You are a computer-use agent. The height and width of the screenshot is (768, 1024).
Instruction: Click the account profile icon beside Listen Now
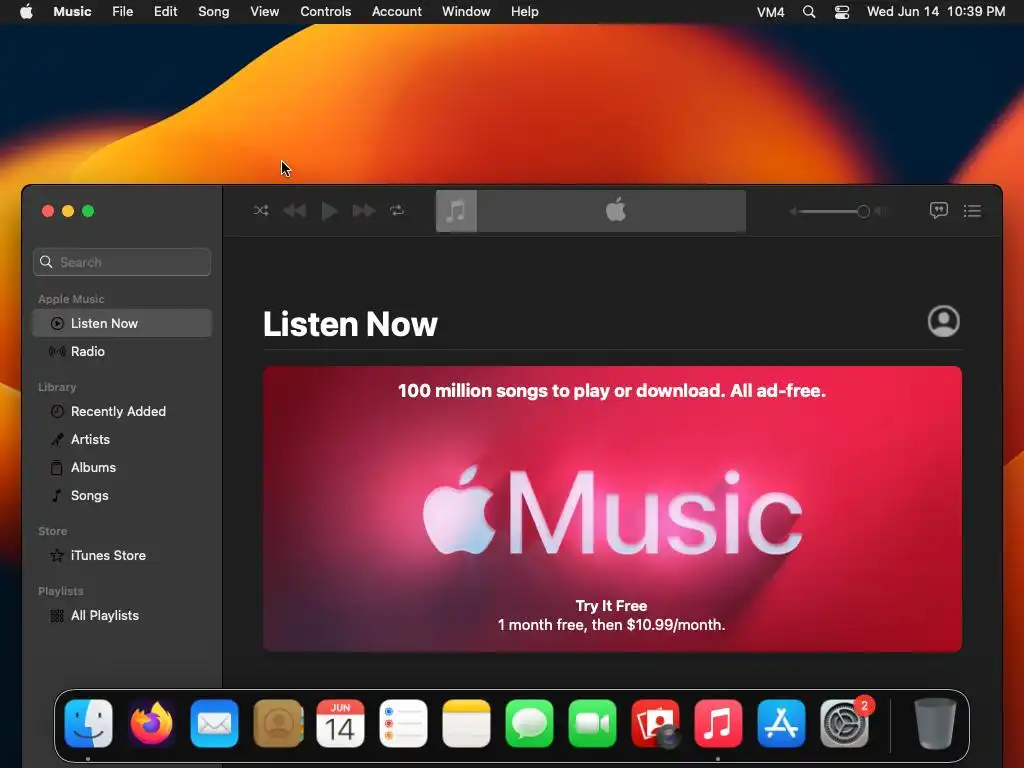click(944, 321)
